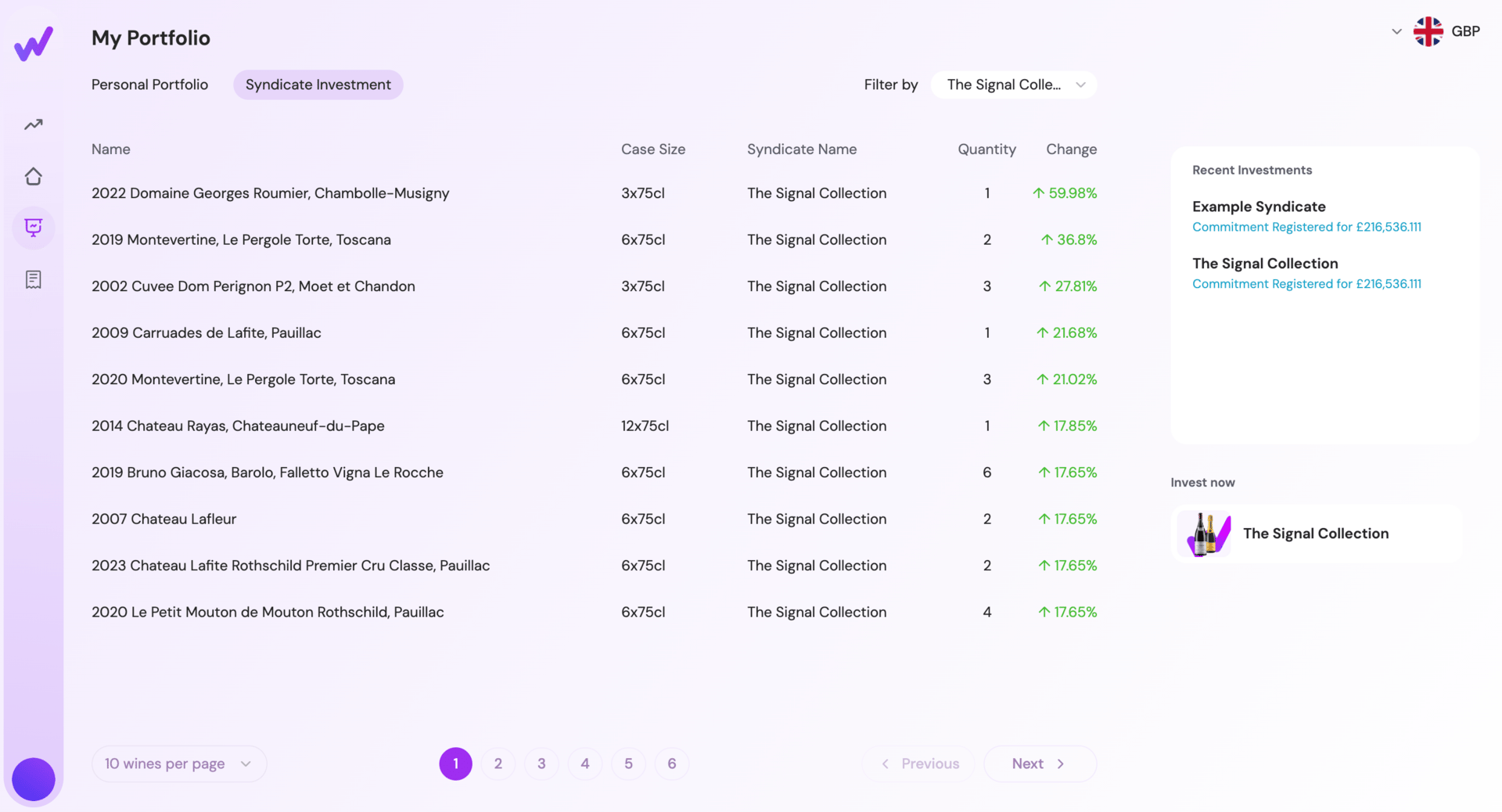Click the purple user avatar circle

[34, 779]
